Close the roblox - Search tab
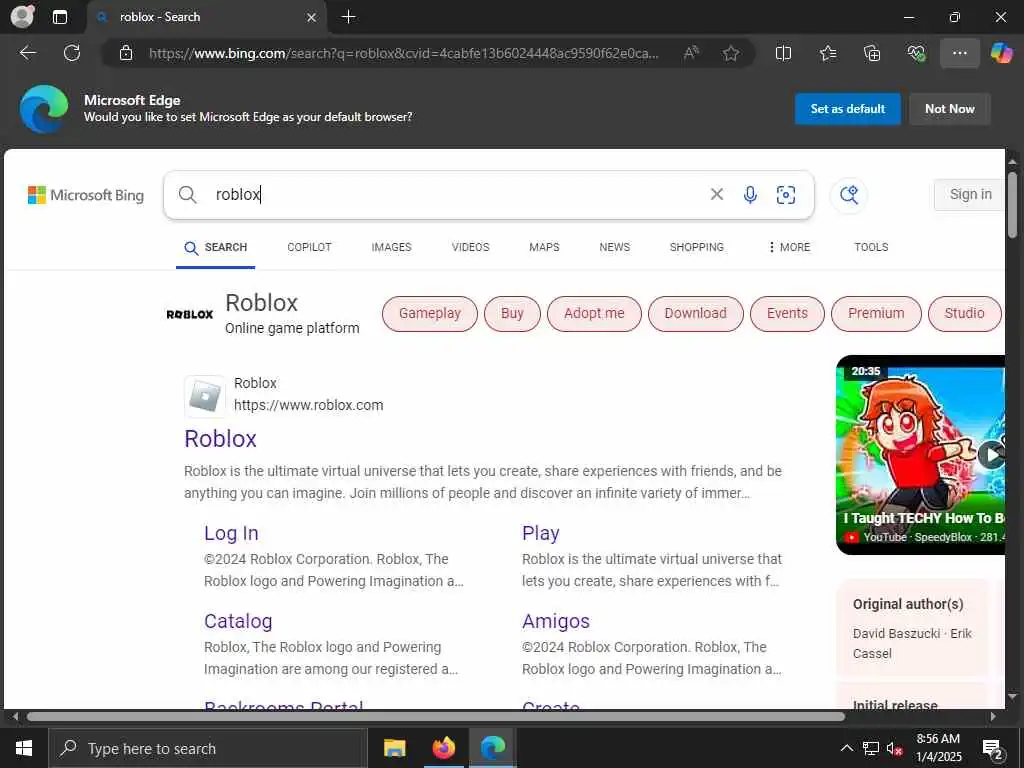Screen dimensions: 1024x768 coord(312,18)
